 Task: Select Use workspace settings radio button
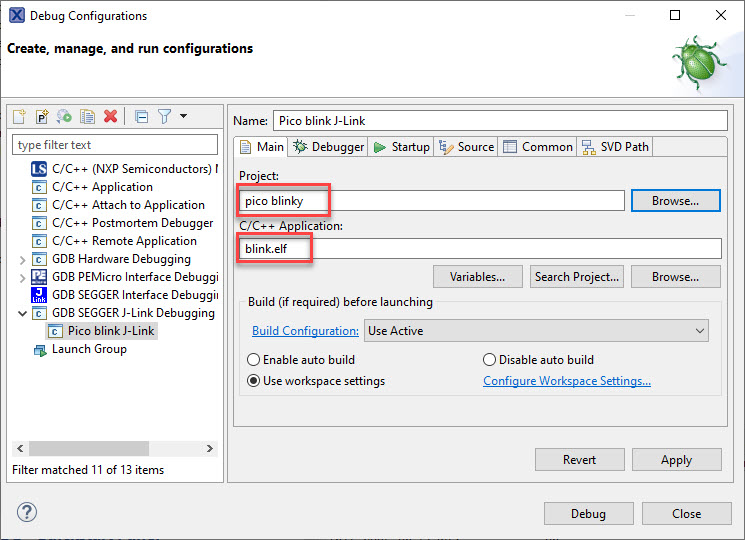(254, 381)
